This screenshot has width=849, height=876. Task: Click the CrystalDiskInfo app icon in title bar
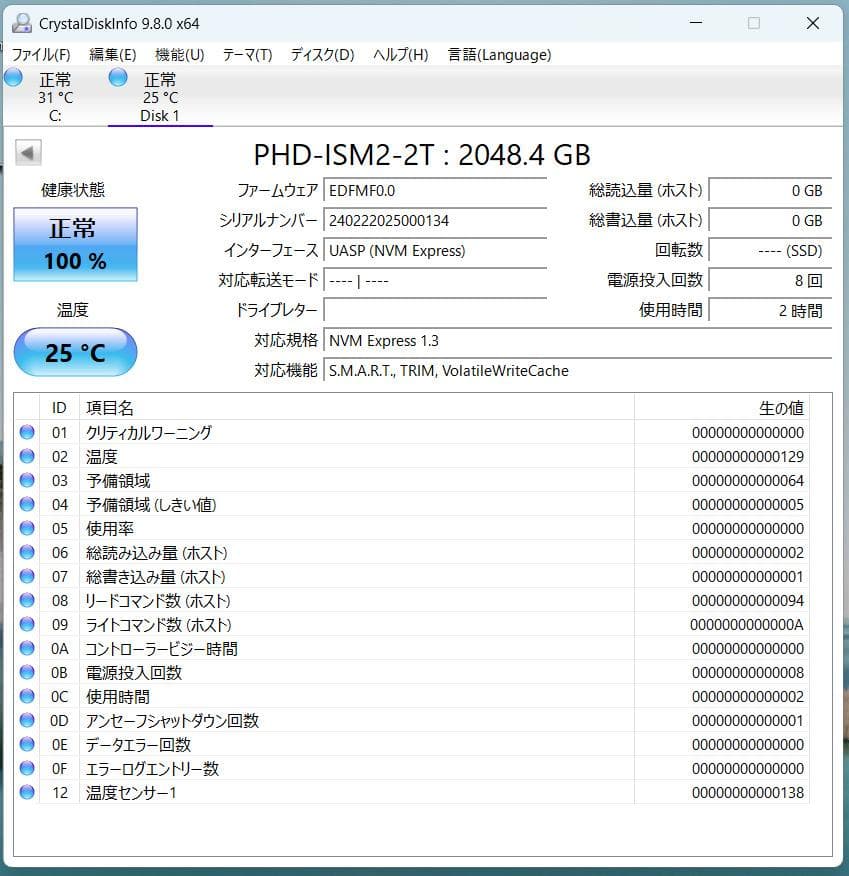coord(22,23)
